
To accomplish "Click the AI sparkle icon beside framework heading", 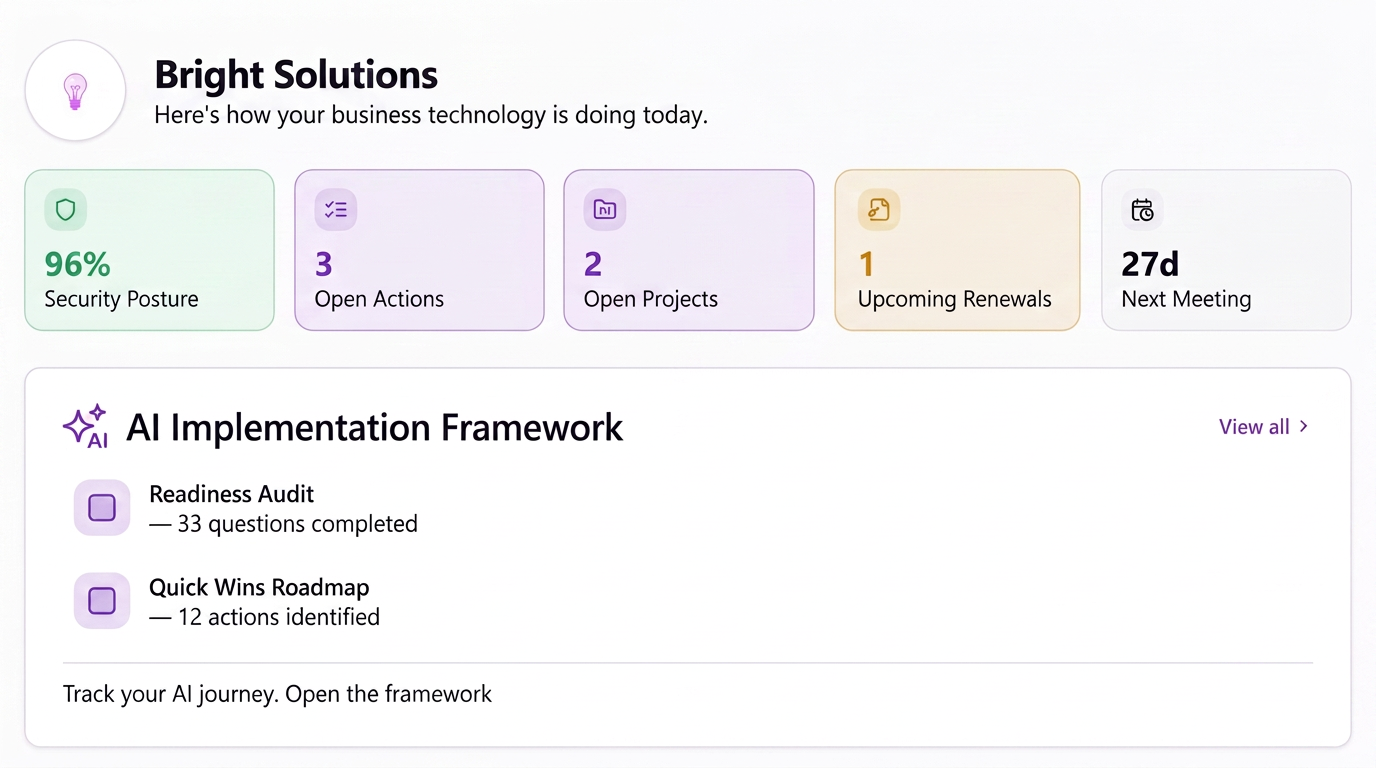I will [x=86, y=427].
